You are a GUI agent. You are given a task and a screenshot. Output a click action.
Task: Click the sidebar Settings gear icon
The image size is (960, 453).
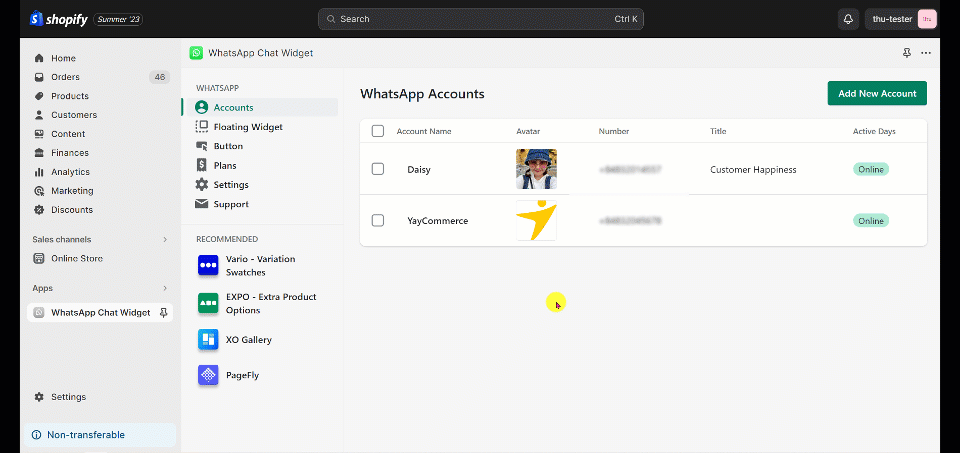[x=39, y=397]
